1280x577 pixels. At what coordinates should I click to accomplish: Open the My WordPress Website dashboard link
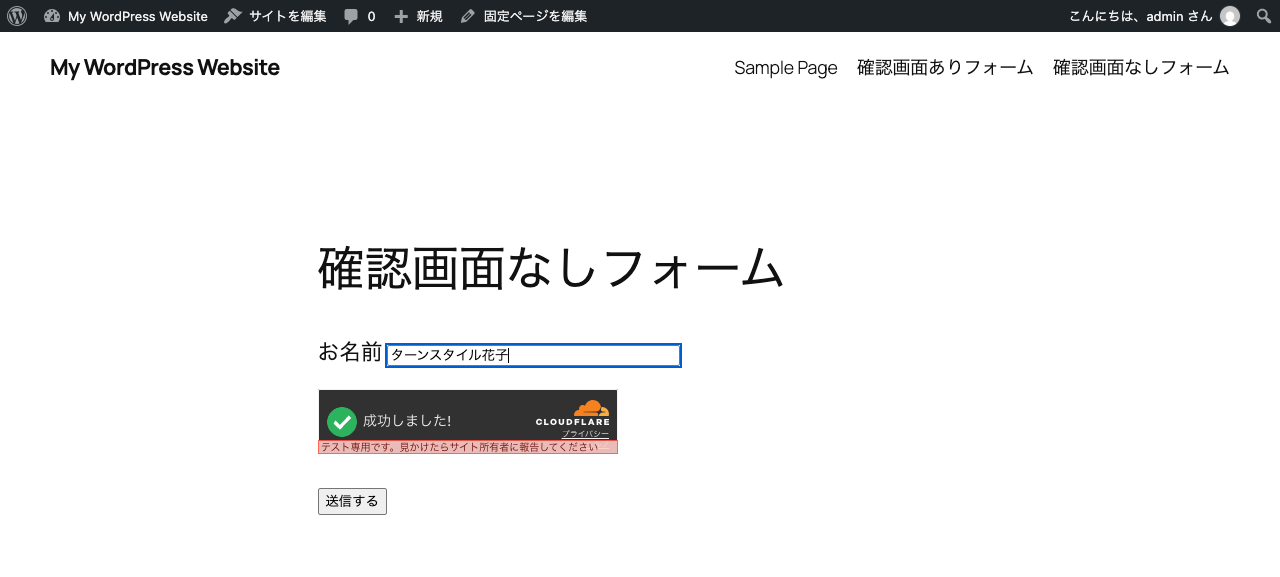tap(126, 16)
